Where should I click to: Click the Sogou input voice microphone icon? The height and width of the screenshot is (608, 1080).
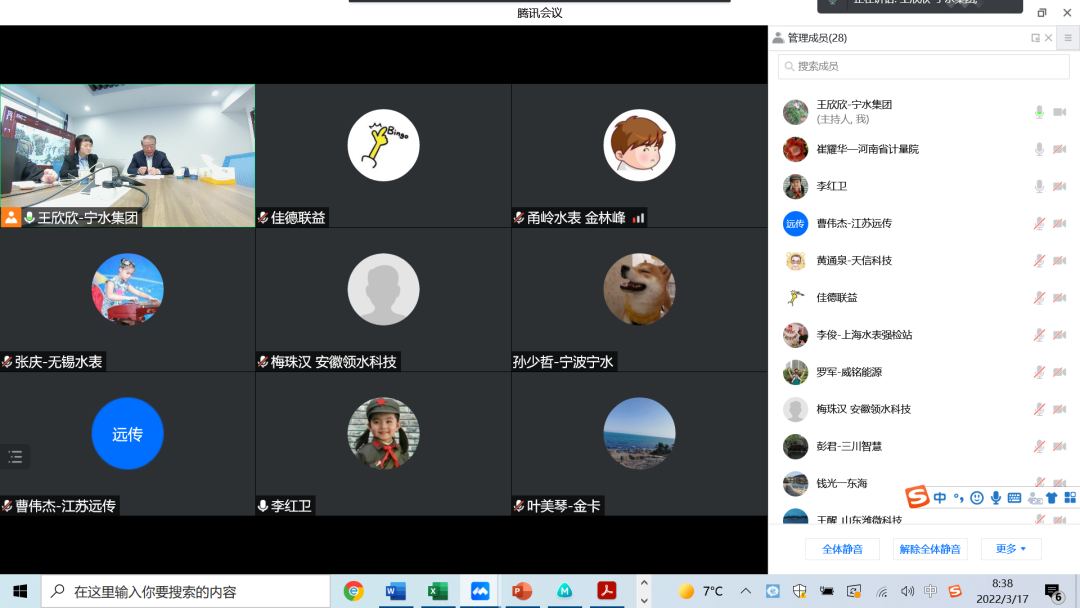pyautogui.click(x=996, y=498)
